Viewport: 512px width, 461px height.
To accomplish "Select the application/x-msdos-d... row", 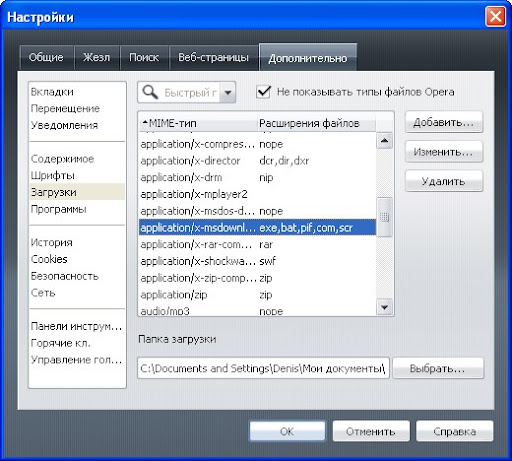I will click(x=257, y=211).
